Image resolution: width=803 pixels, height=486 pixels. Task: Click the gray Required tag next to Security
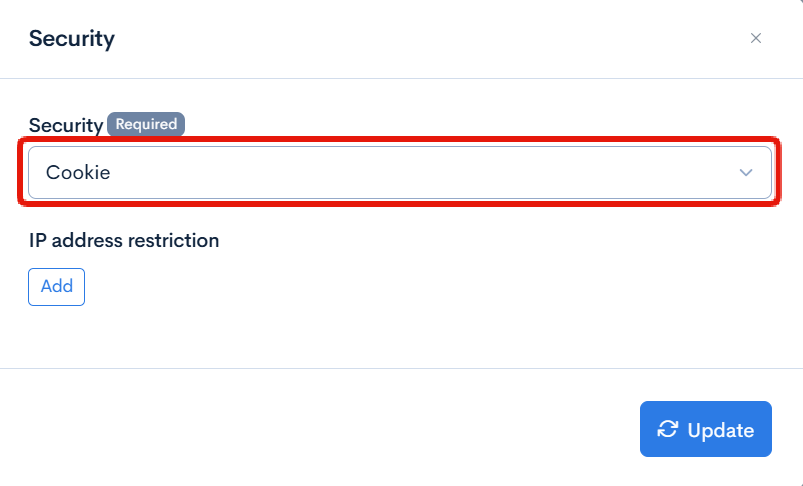(x=146, y=125)
